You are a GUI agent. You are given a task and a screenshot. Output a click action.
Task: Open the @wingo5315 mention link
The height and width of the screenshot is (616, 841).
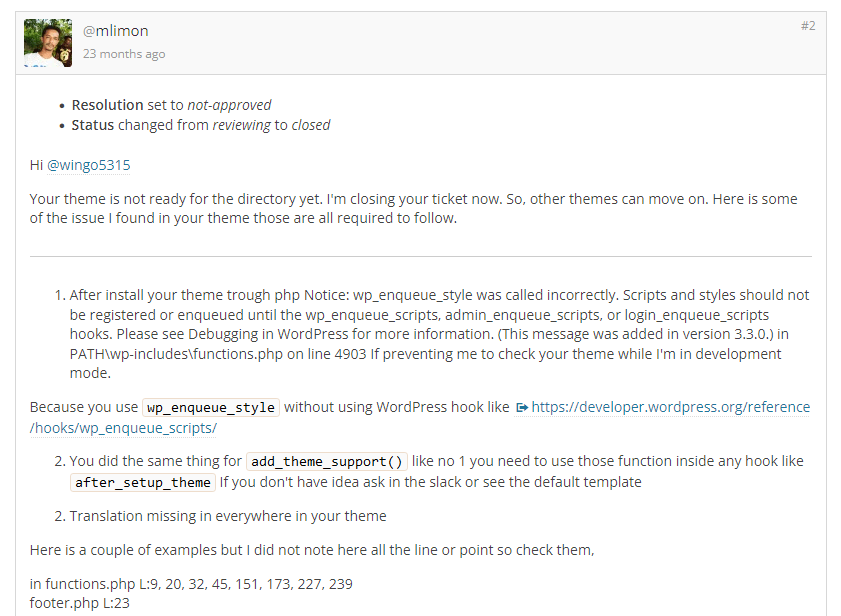coord(88,165)
